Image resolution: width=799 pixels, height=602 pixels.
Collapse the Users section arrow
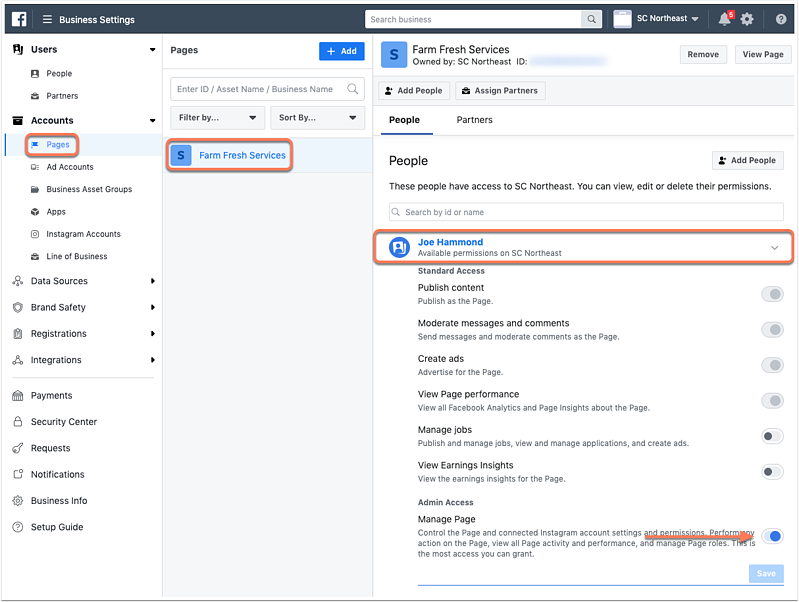click(x=152, y=49)
